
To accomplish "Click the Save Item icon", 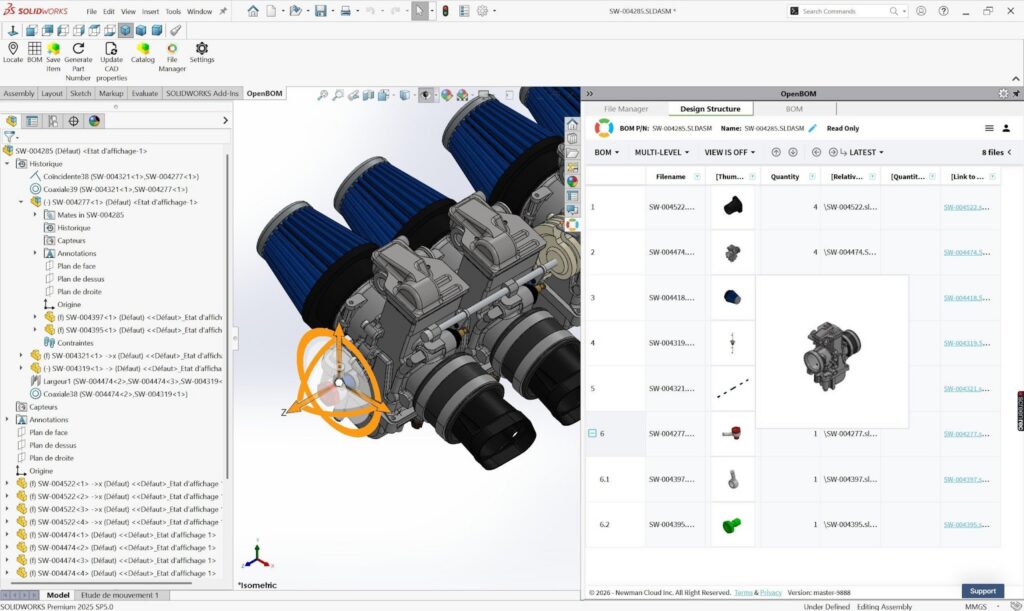I will click(x=54, y=48).
